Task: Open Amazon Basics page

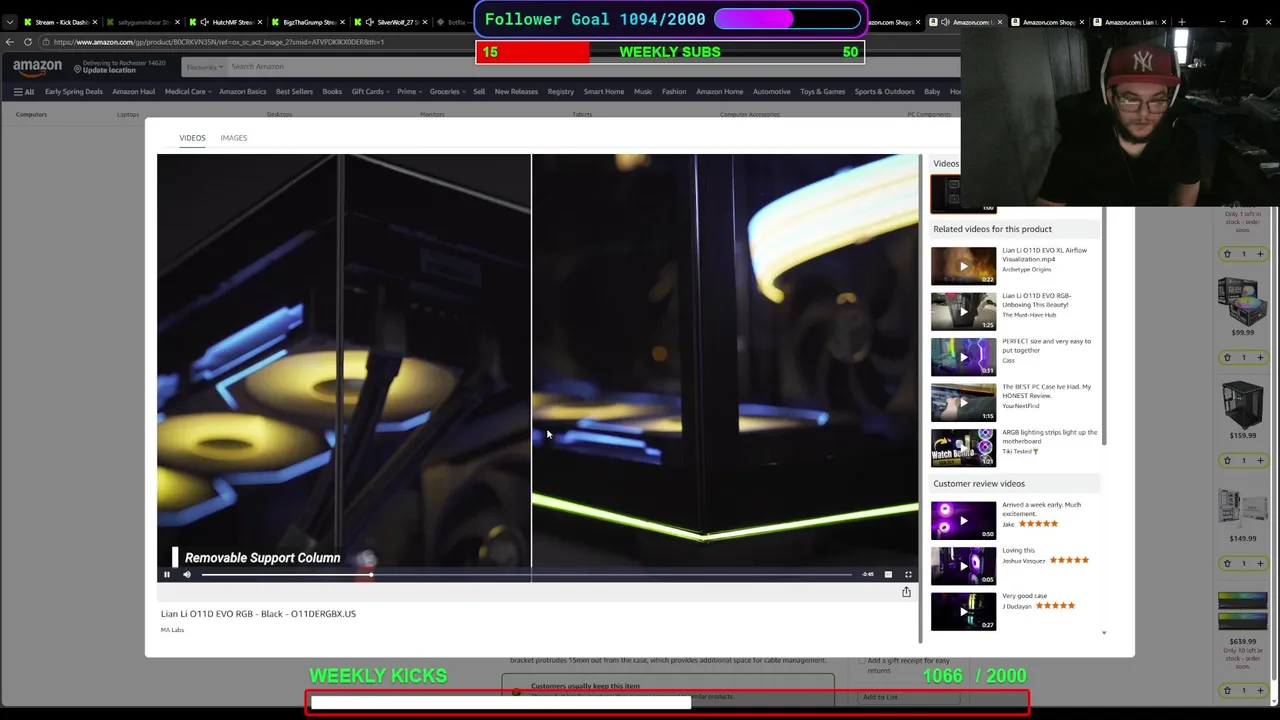Action: tap(243, 92)
